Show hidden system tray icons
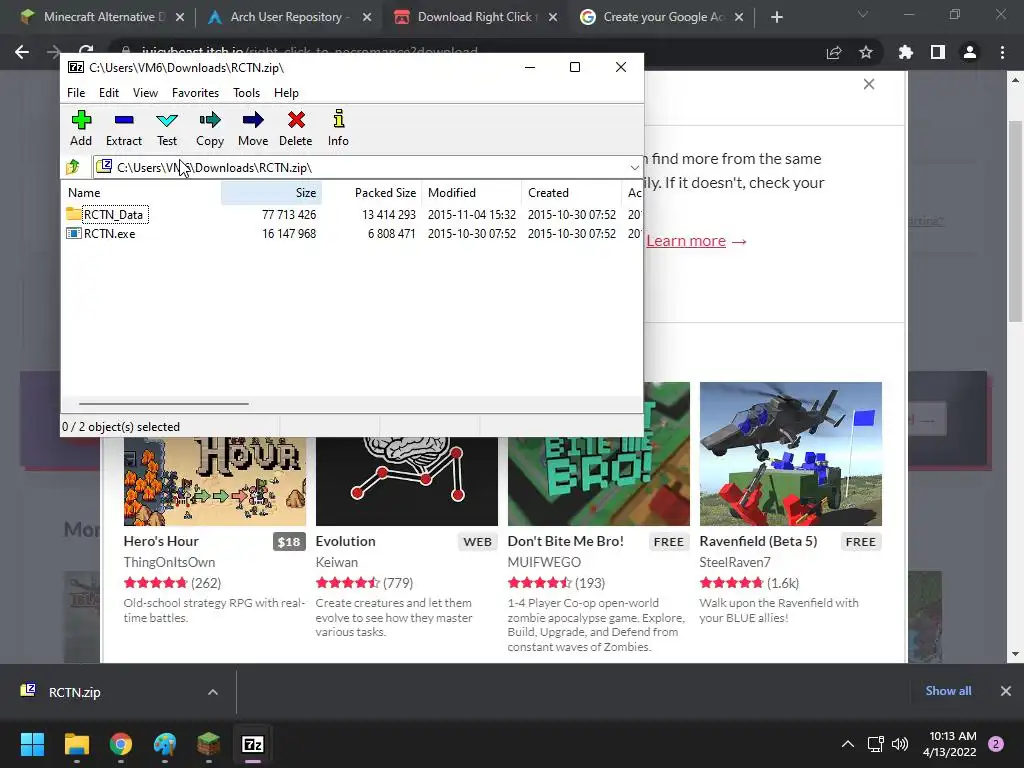Screen dimensions: 1024x768 848,744
